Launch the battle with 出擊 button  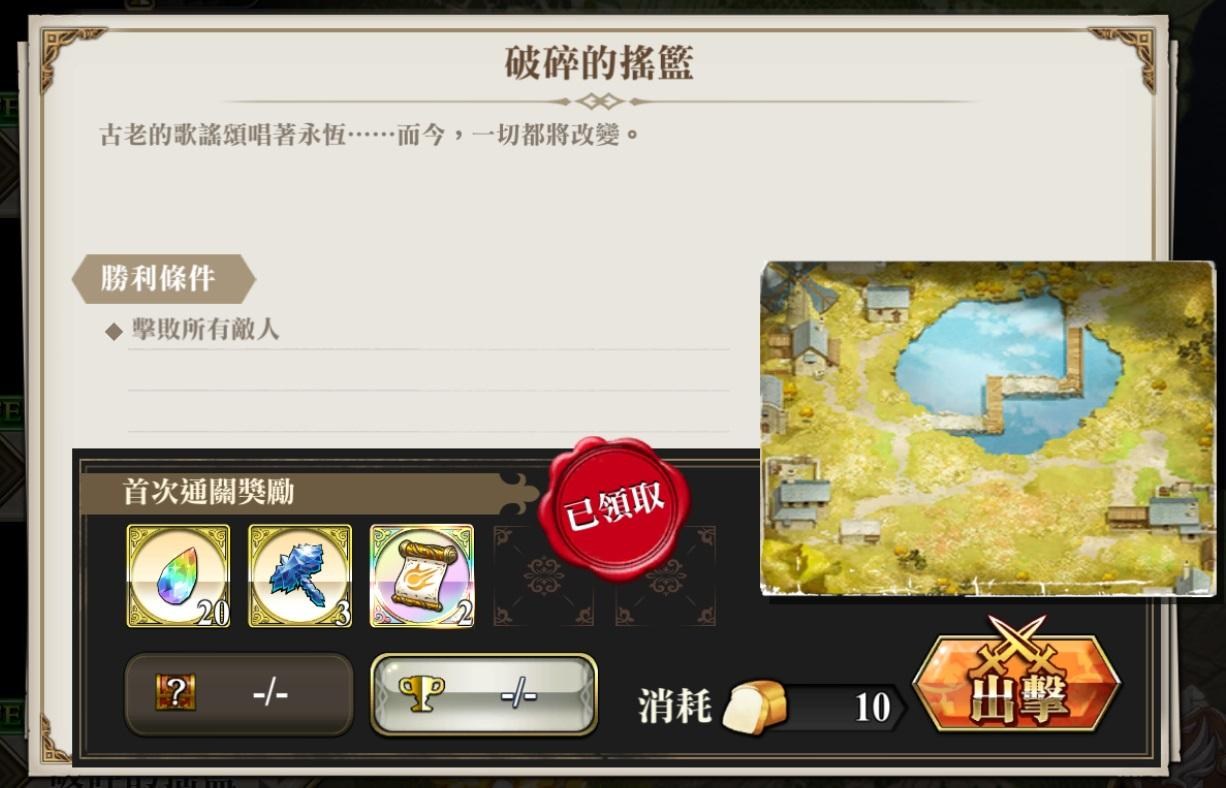(x=1016, y=684)
